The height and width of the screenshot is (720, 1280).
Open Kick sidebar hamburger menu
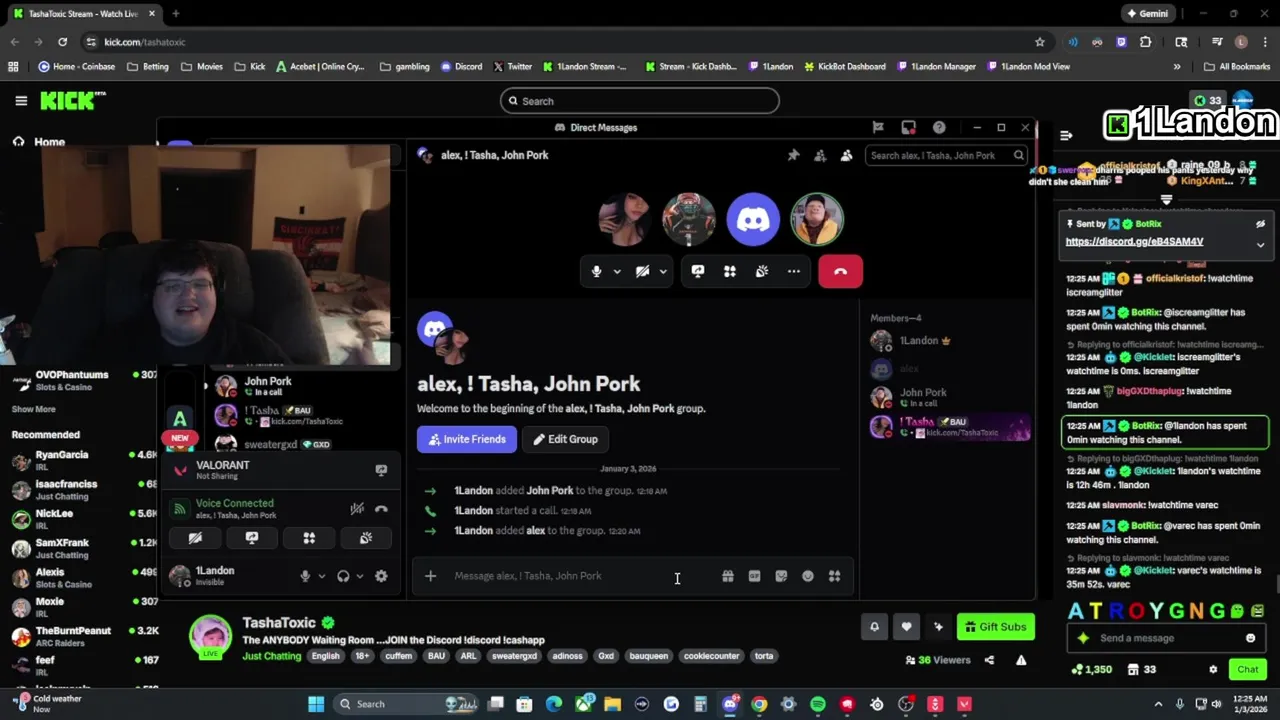pos(21,101)
